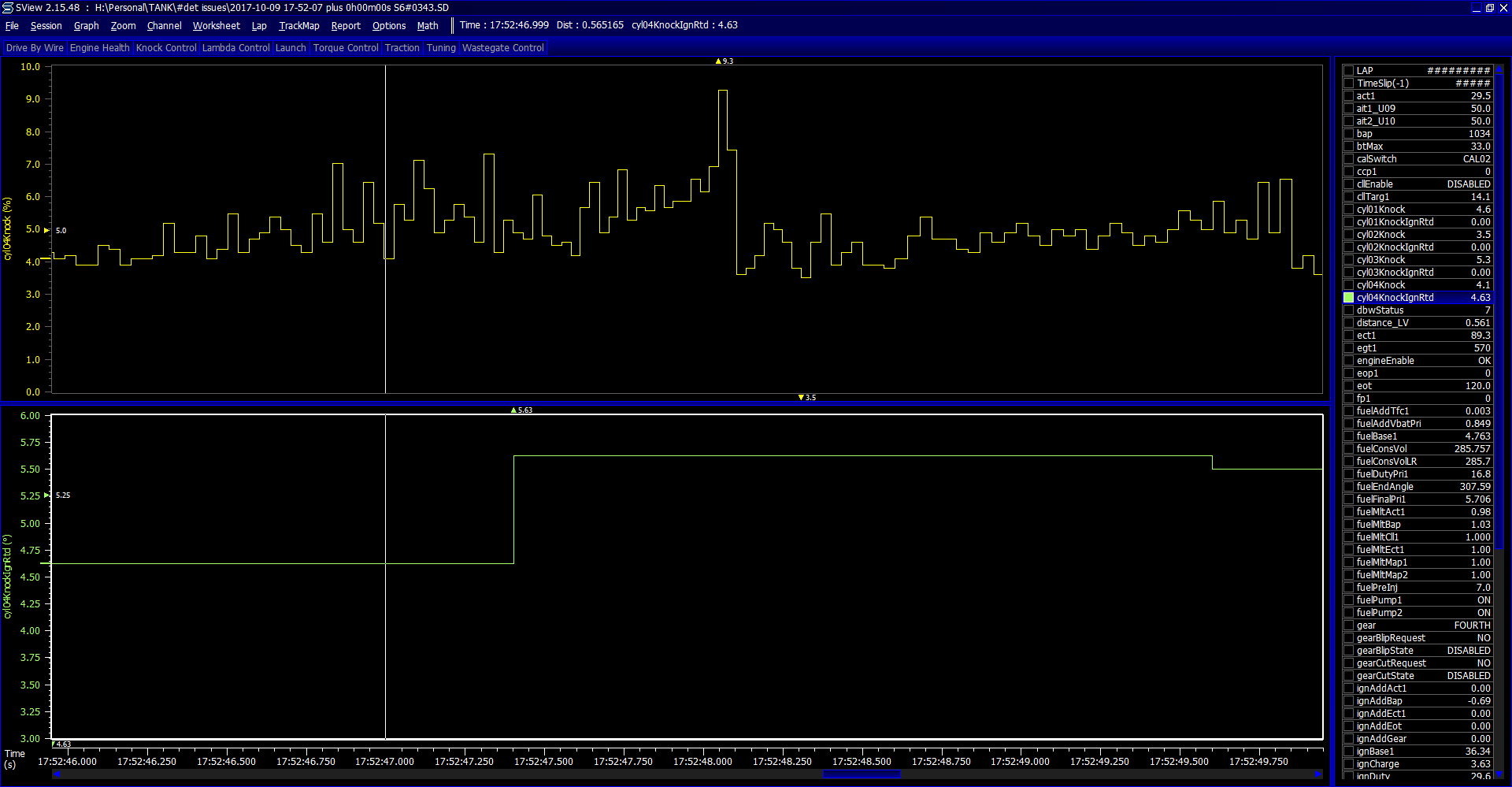
Task: Open the Zoom menu
Action: [x=123, y=26]
